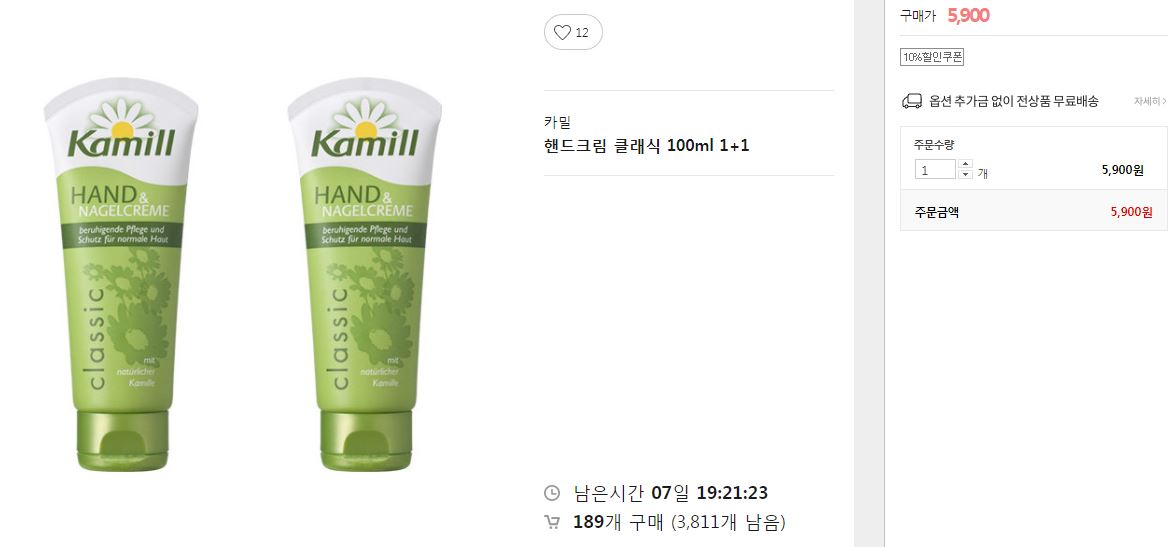Click the 핸드크림 클래식 100ml 1+1 title
Screen dimensions: 1176x547
[646, 146]
